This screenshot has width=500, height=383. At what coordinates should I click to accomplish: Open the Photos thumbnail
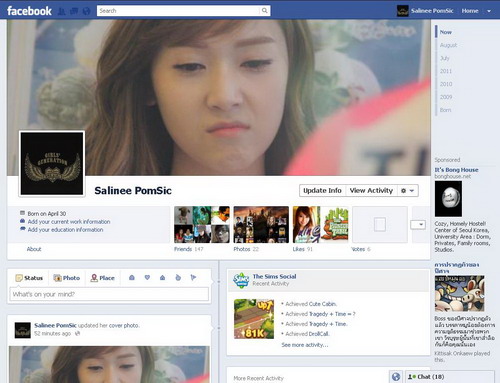[x=261, y=224]
